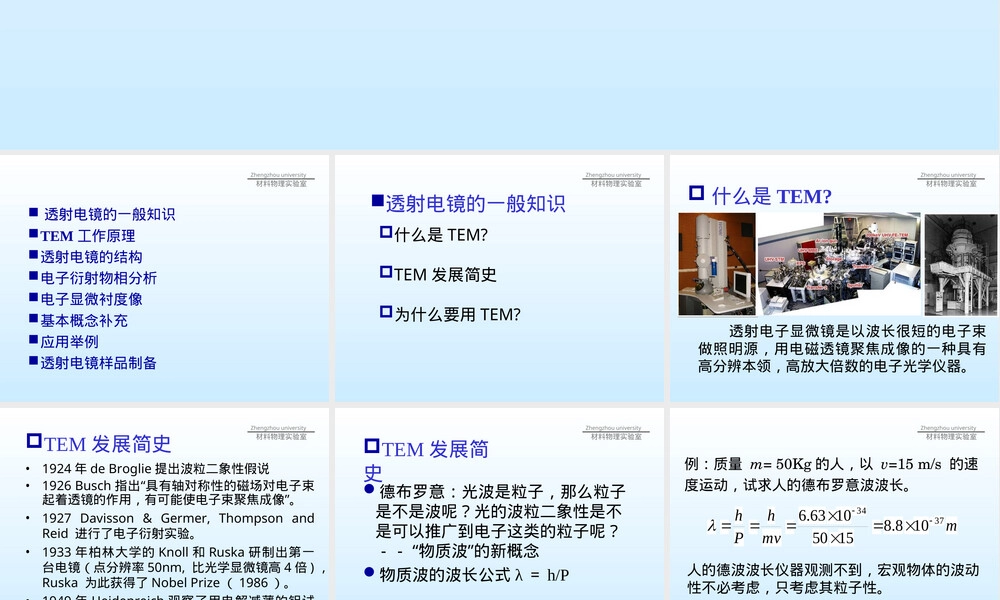Click the text '物质波的波长公式 λ = h/P'
Image resolution: width=1000 pixels, height=600 pixels.
[x=474, y=575]
